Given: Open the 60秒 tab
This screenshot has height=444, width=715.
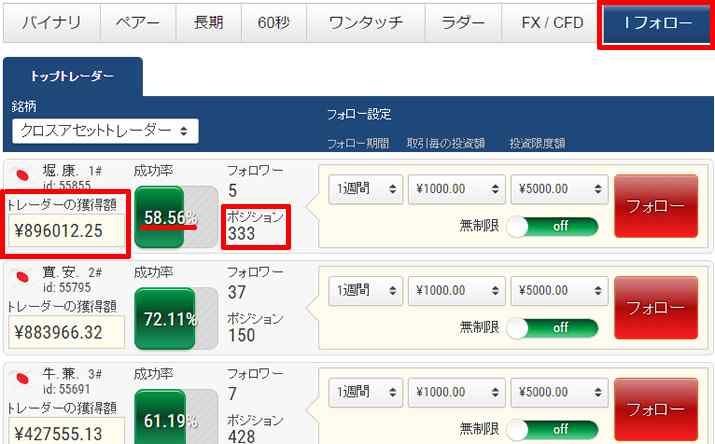Looking at the screenshot, I should (x=274, y=23).
